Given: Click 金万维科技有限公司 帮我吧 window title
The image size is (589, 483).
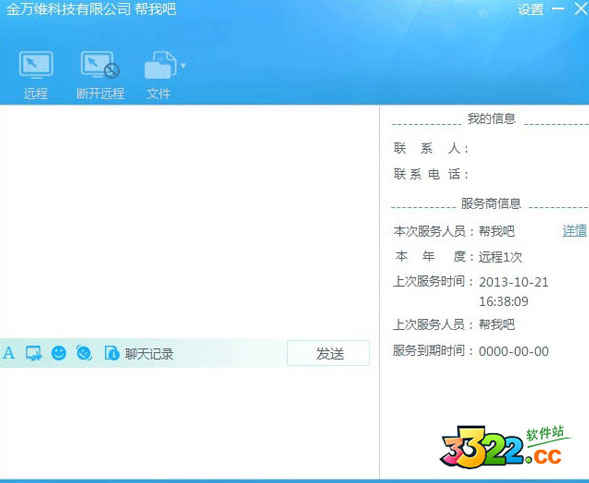Looking at the screenshot, I should coord(91,9).
